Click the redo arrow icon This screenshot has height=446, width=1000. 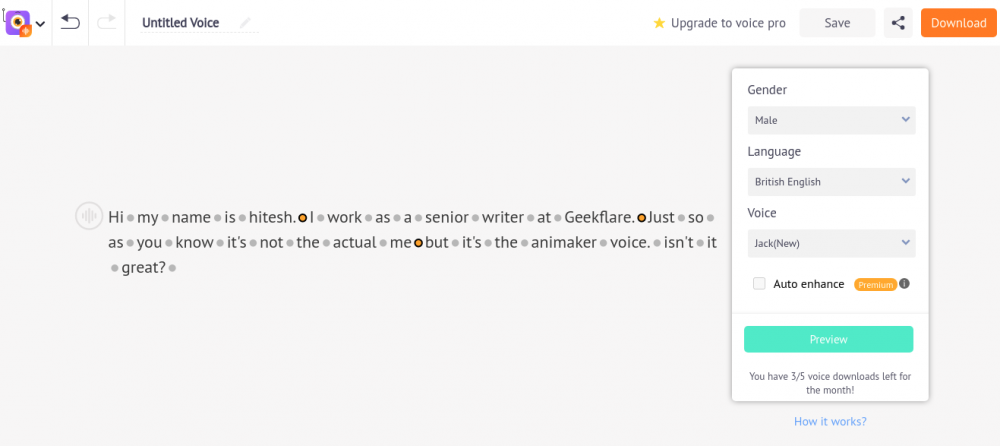tap(107, 22)
